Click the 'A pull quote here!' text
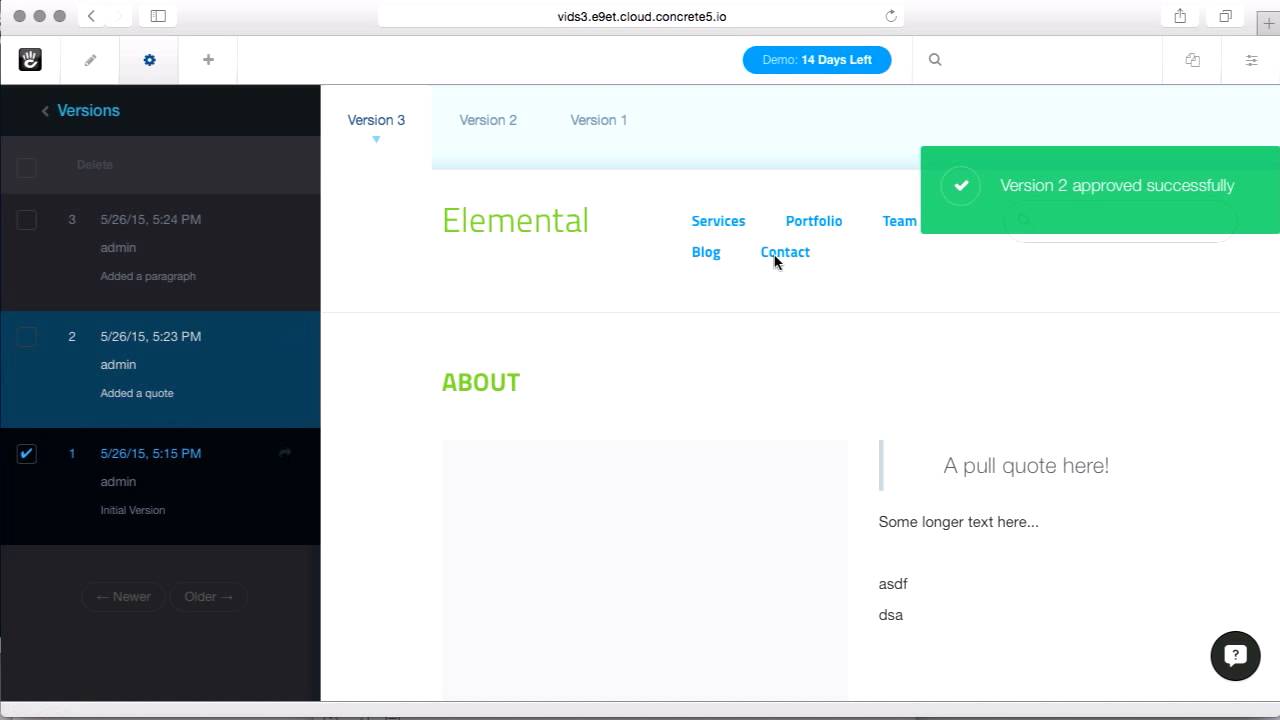This screenshot has height=720, width=1280. [x=1026, y=466]
